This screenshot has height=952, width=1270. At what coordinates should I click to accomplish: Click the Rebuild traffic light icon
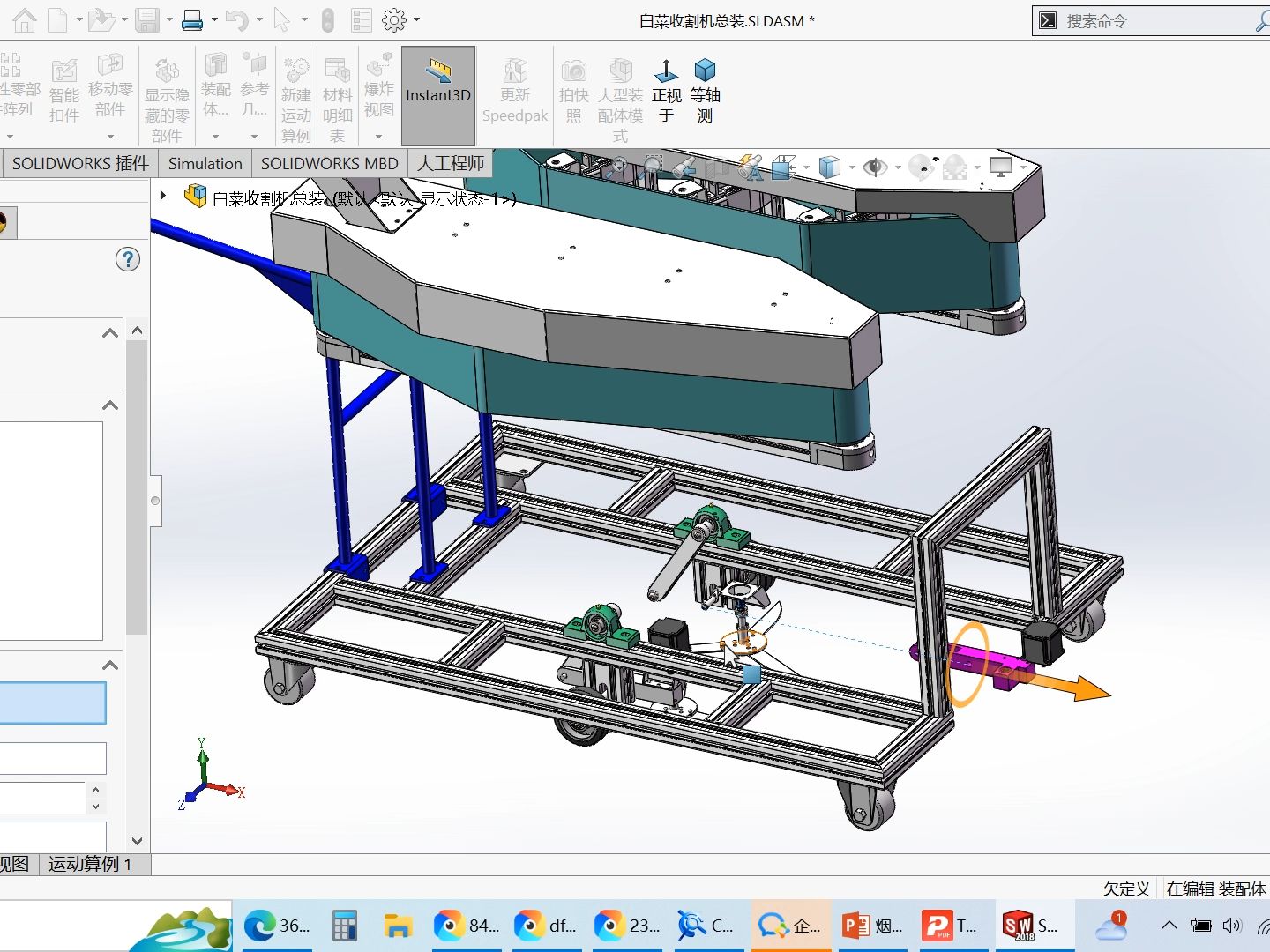click(327, 20)
